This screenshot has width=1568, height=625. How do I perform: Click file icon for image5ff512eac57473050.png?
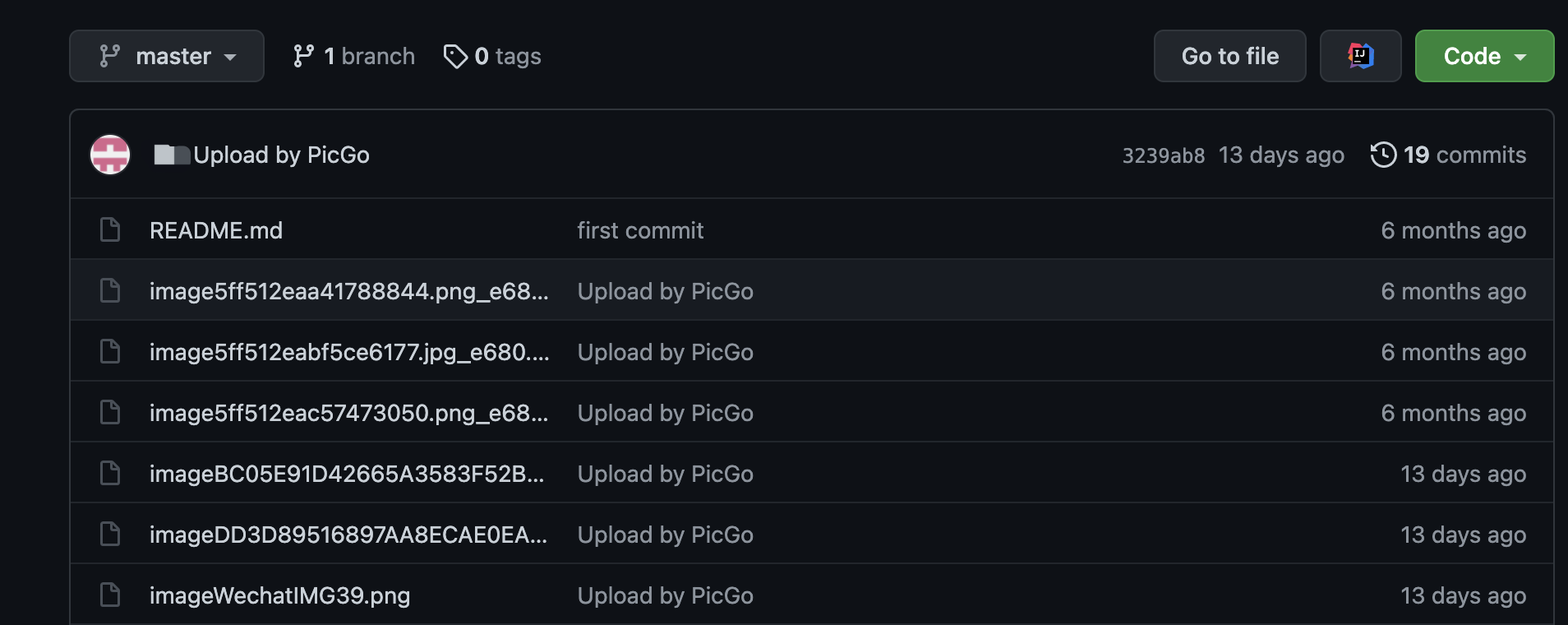click(110, 412)
